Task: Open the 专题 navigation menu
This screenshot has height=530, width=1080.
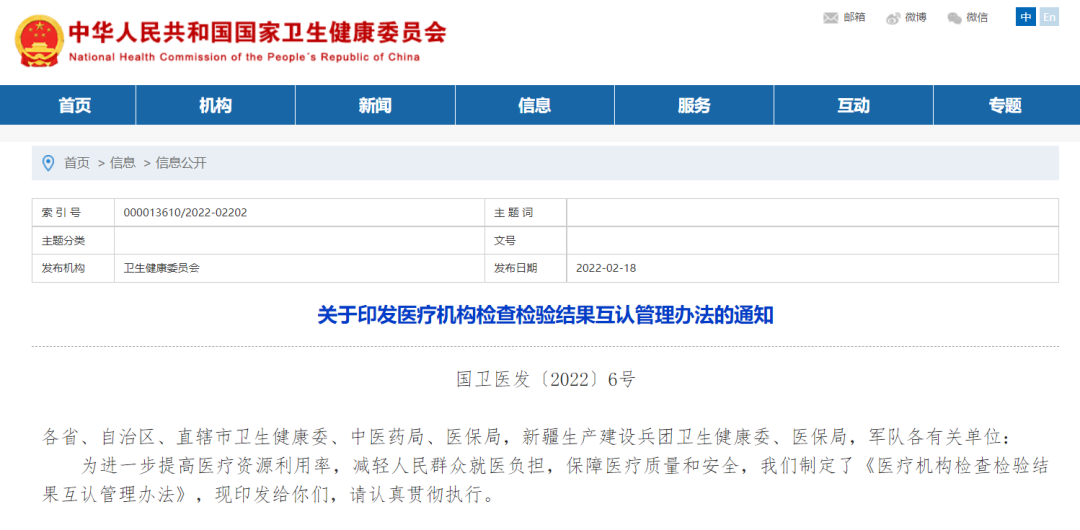Action: point(1006,105)
